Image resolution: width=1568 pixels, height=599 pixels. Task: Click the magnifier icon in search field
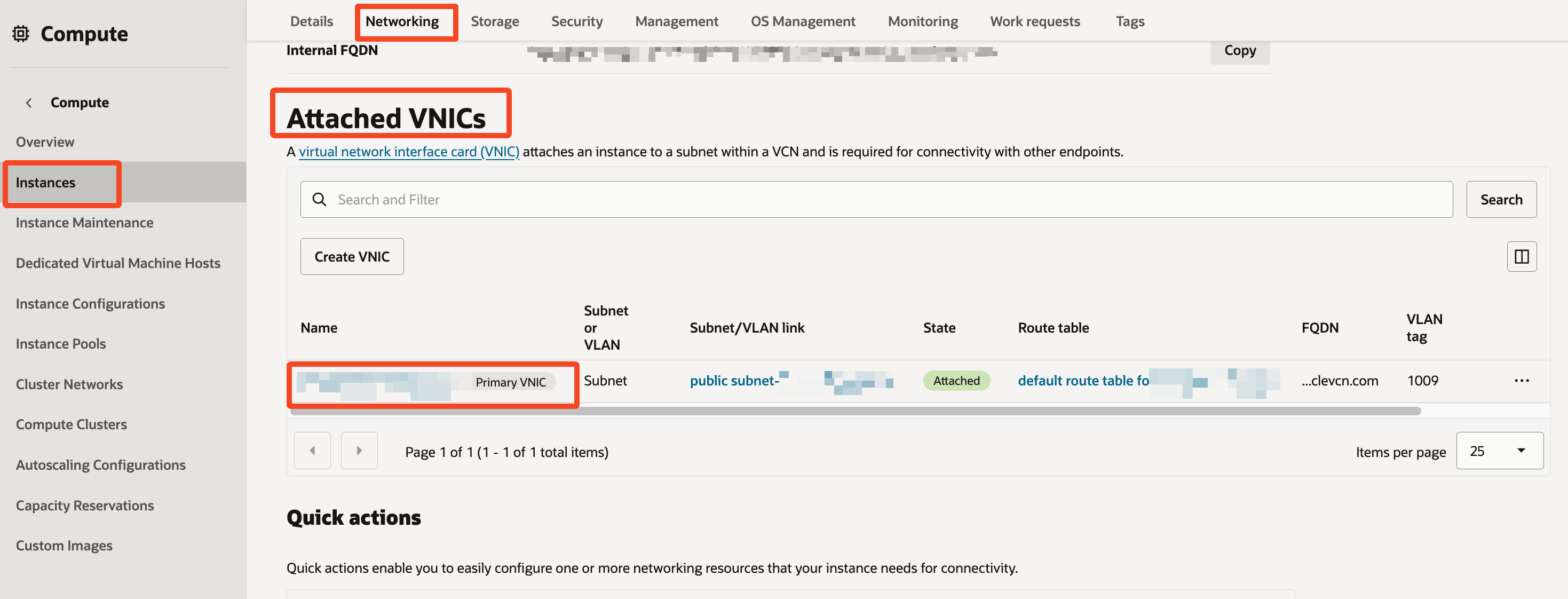319,200
